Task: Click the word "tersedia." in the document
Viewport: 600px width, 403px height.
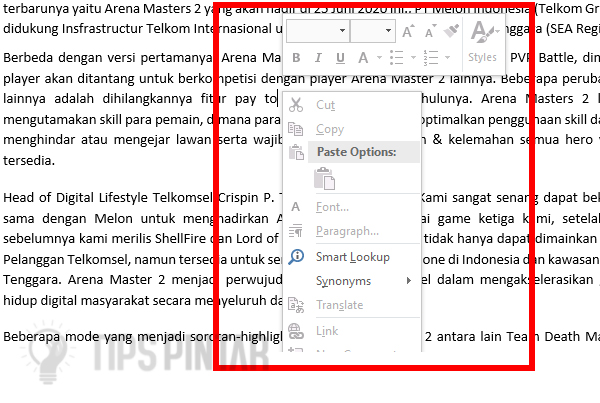Action: (x=29, y=160)
